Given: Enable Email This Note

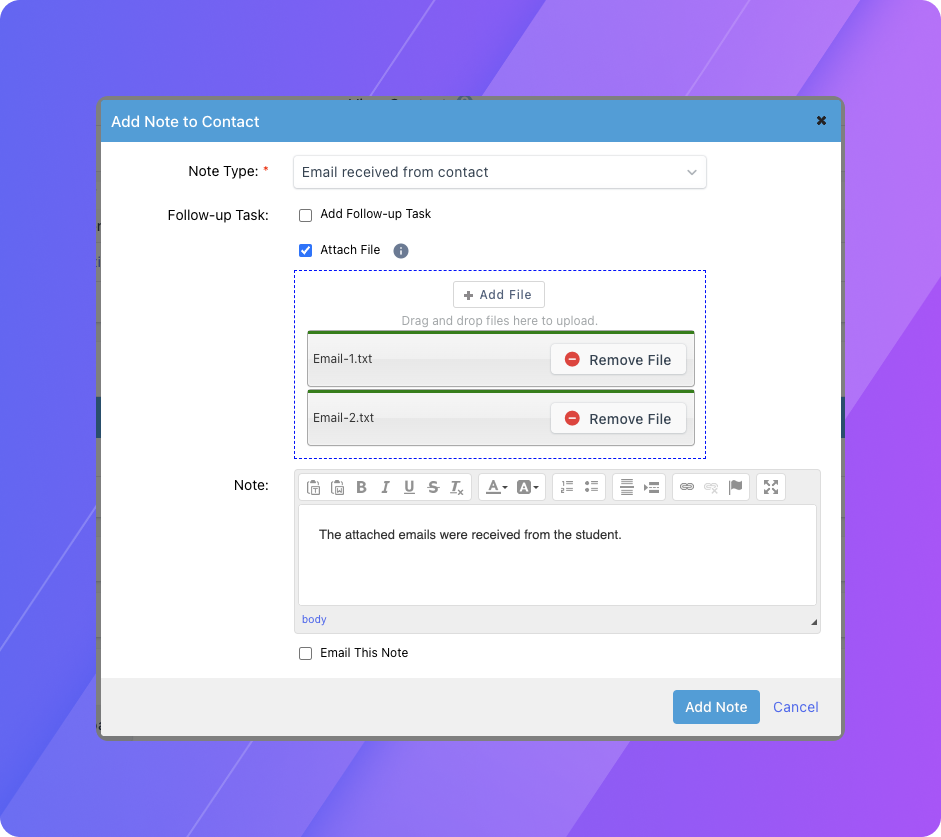Looking at the screenshot, I should [305, 653].
